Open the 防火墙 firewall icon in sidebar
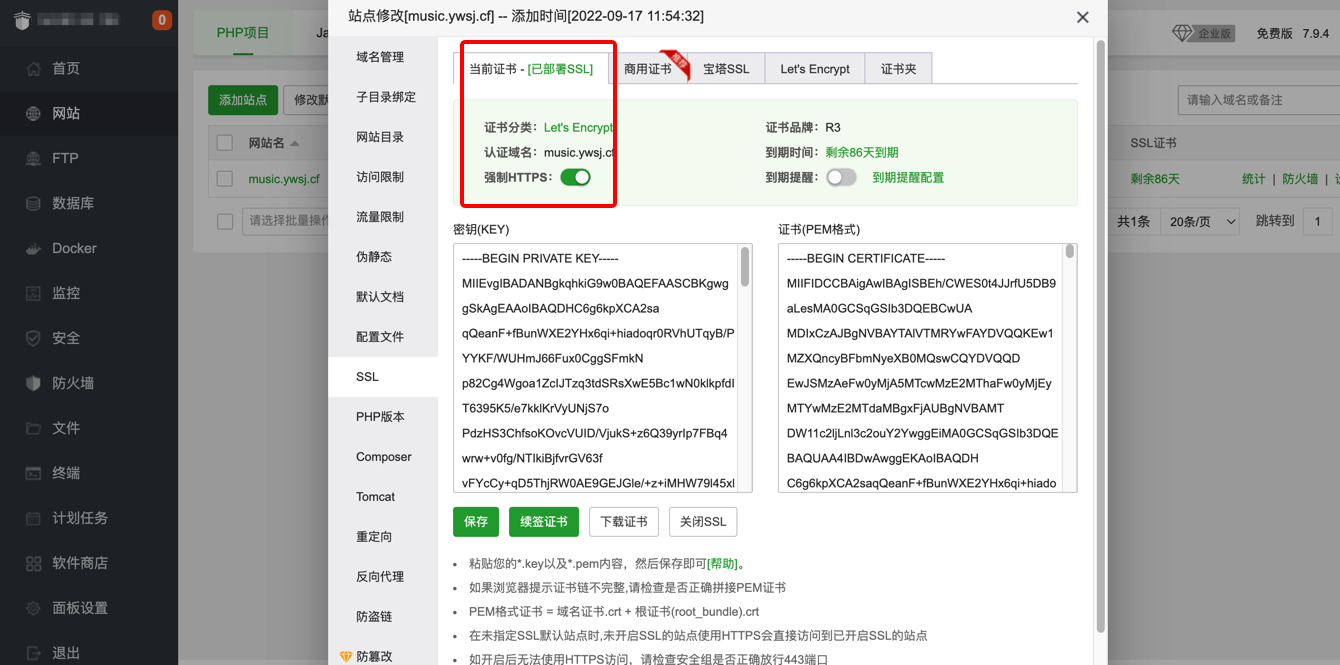This screenshot has width=1340, height=665. 33,384
